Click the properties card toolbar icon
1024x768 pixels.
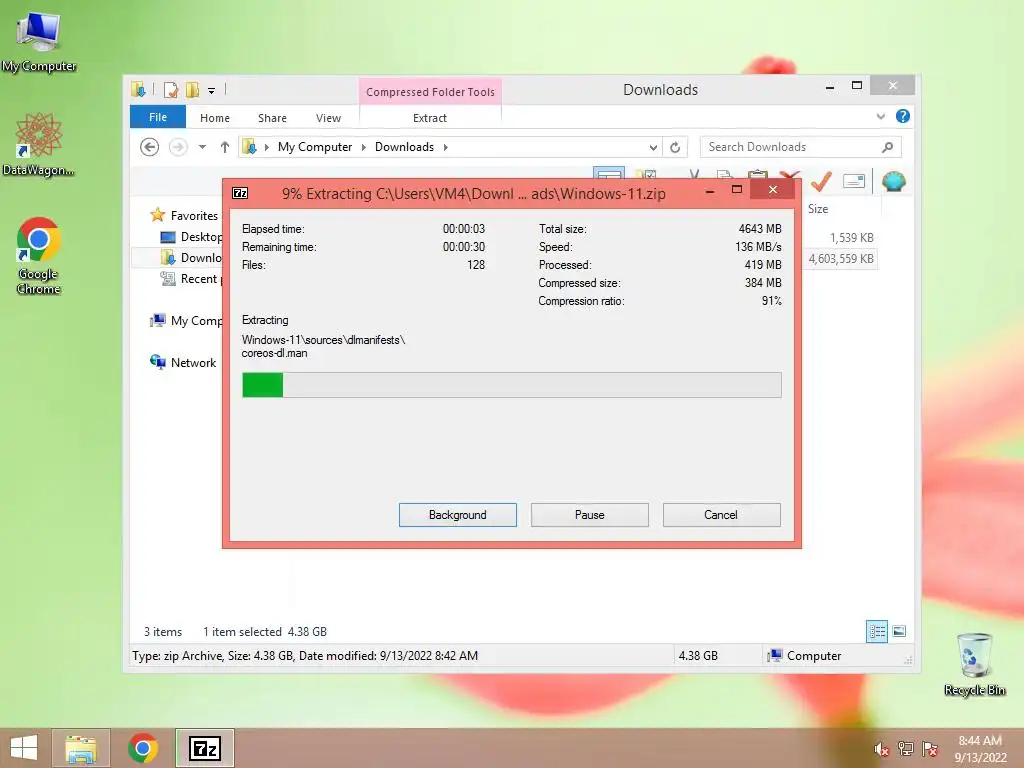coord(854,181)
